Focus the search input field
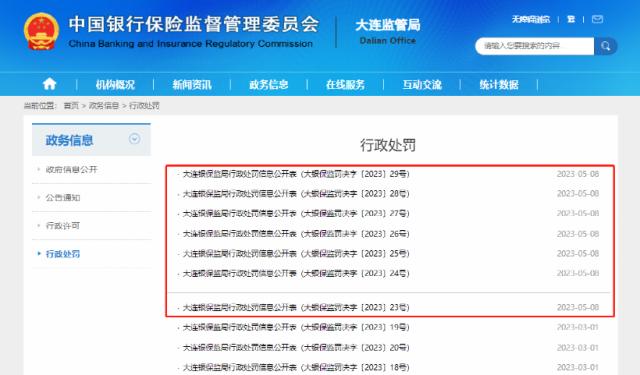 [x=535, y=46]
